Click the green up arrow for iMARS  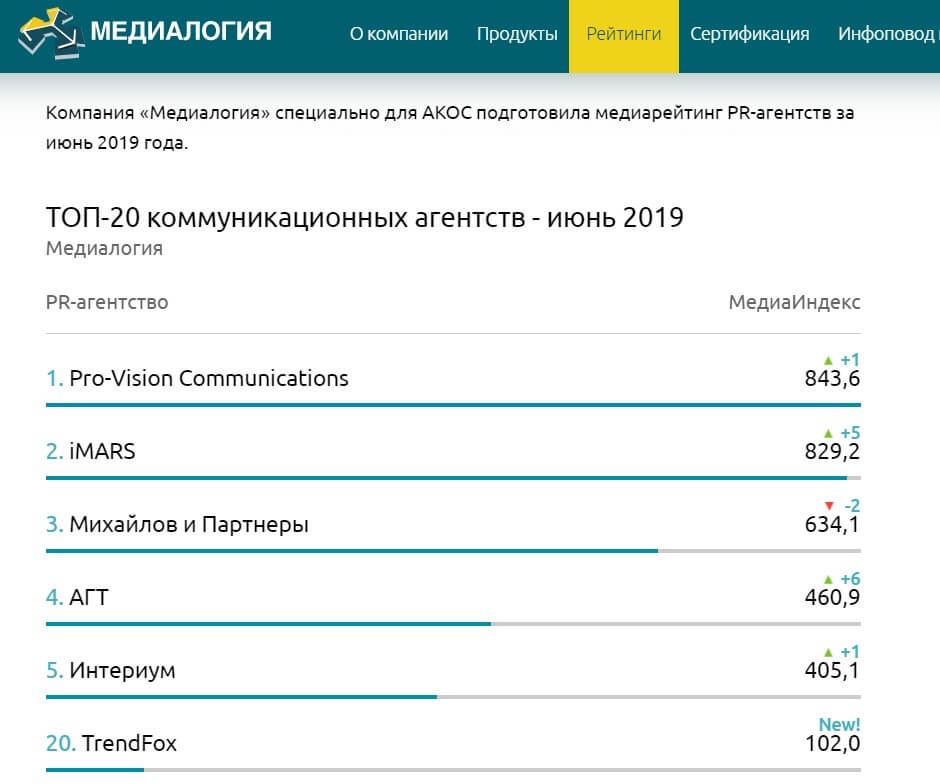828,433
